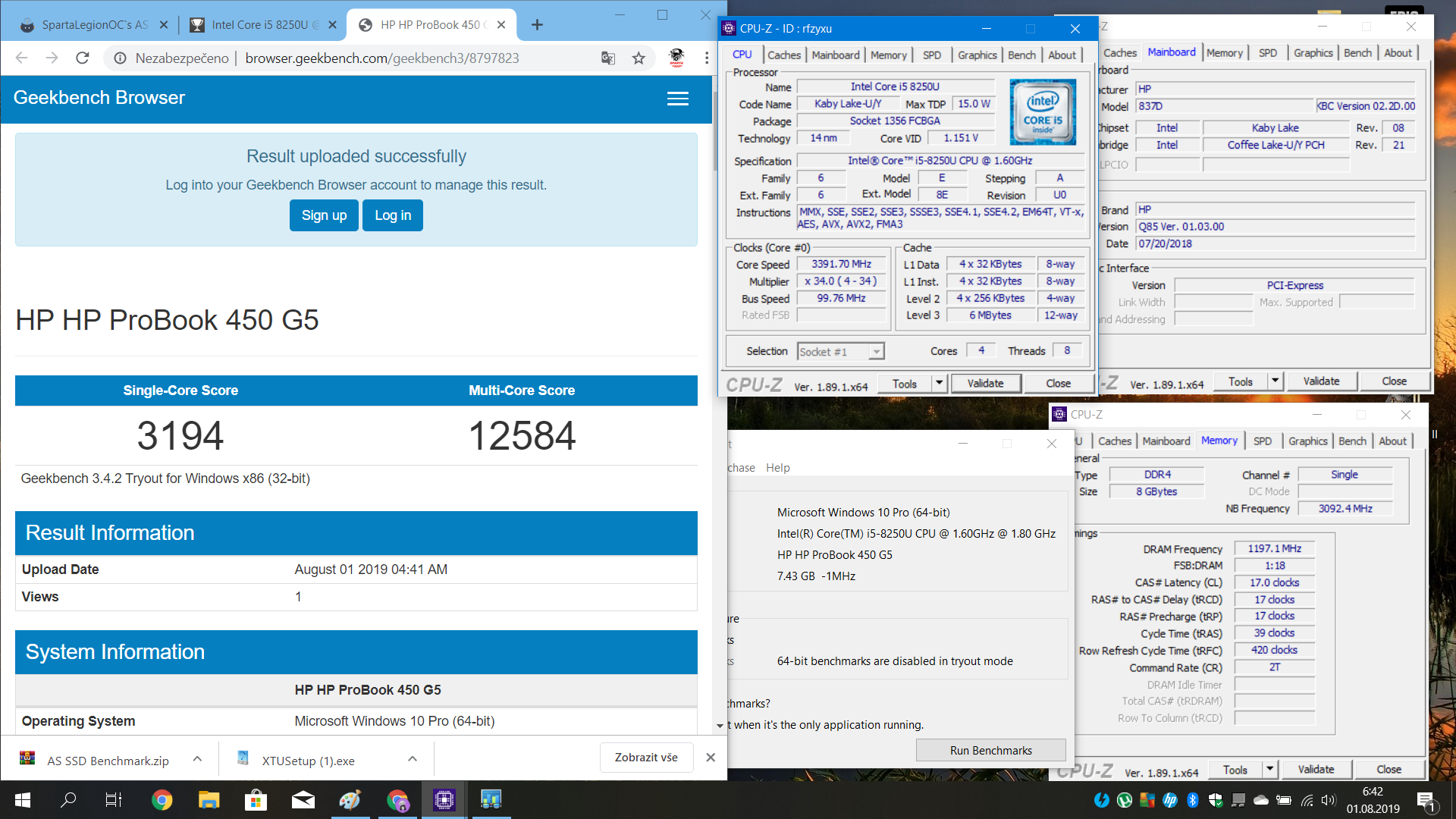The width and height of the screenshot is (1456, 819).
Task: Click the taskbar clock showing 6:42
Action: click(1373, 791)
